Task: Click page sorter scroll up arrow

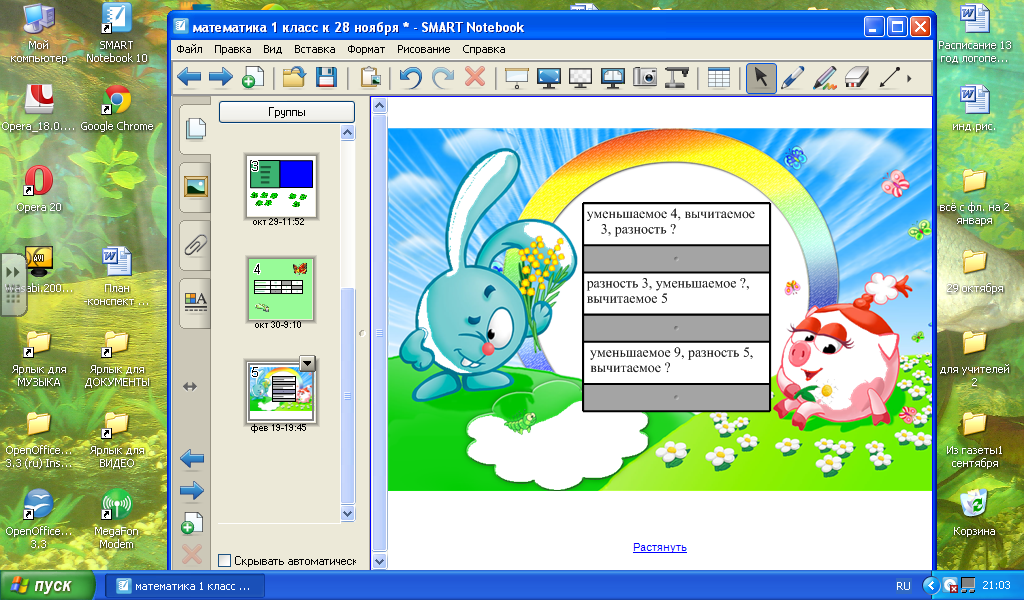Action: tap(347, 133)
